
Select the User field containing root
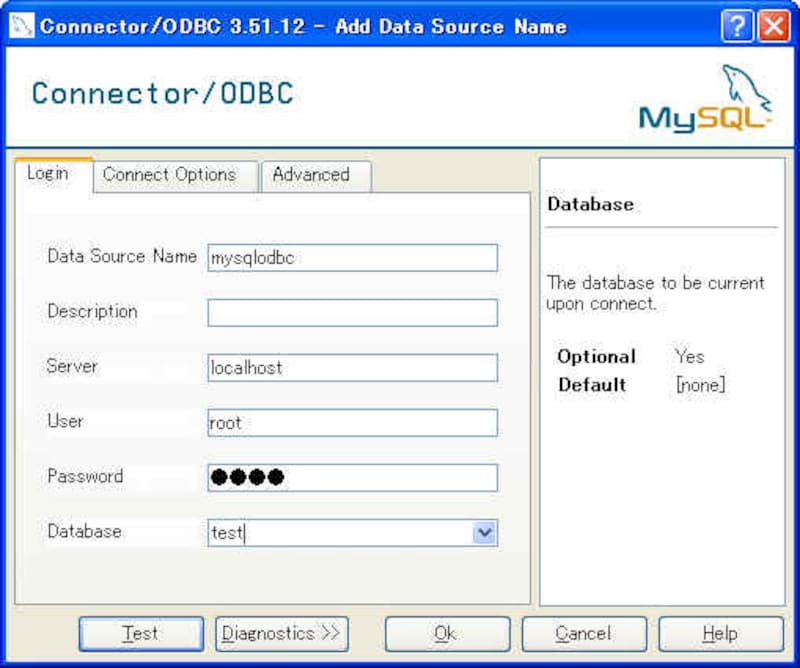[352, 423]
